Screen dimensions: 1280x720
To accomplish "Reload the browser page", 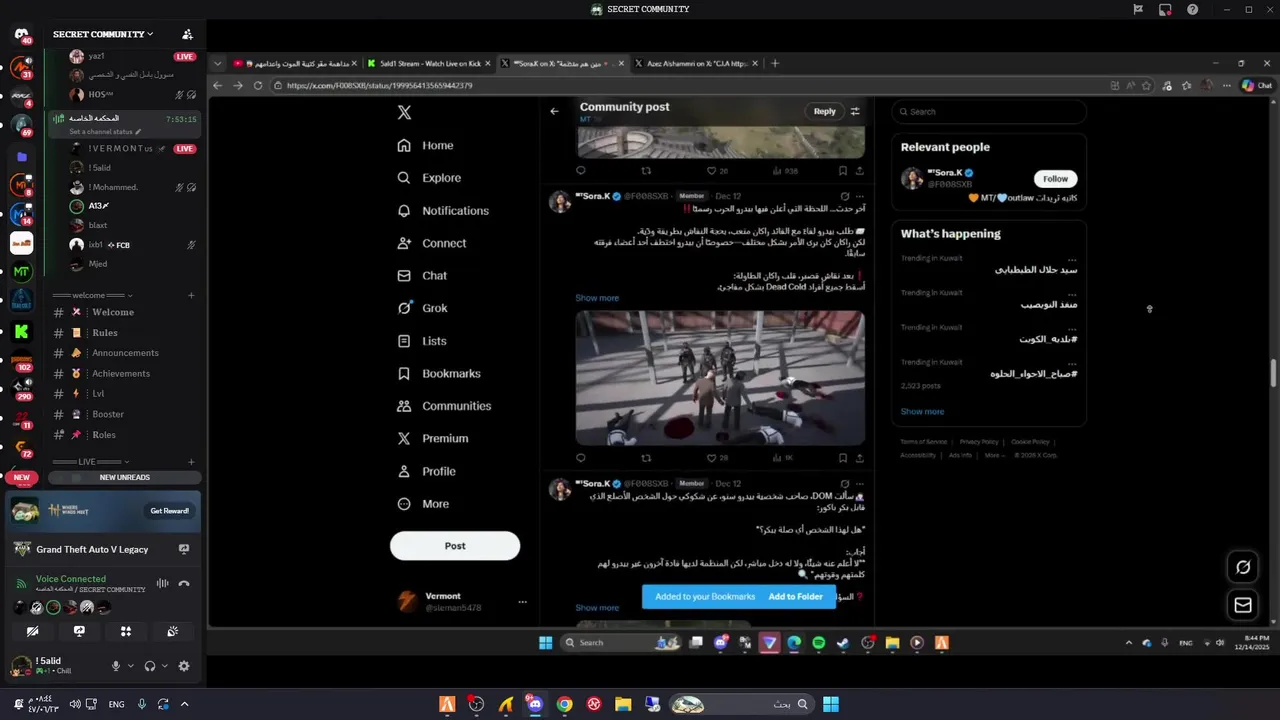I will 258,86.
